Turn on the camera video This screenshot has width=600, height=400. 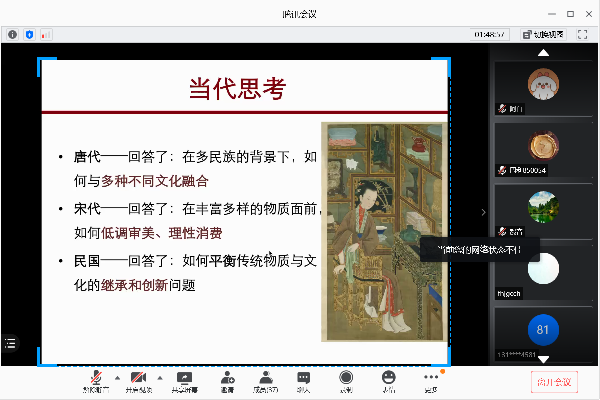pos(138,377)
